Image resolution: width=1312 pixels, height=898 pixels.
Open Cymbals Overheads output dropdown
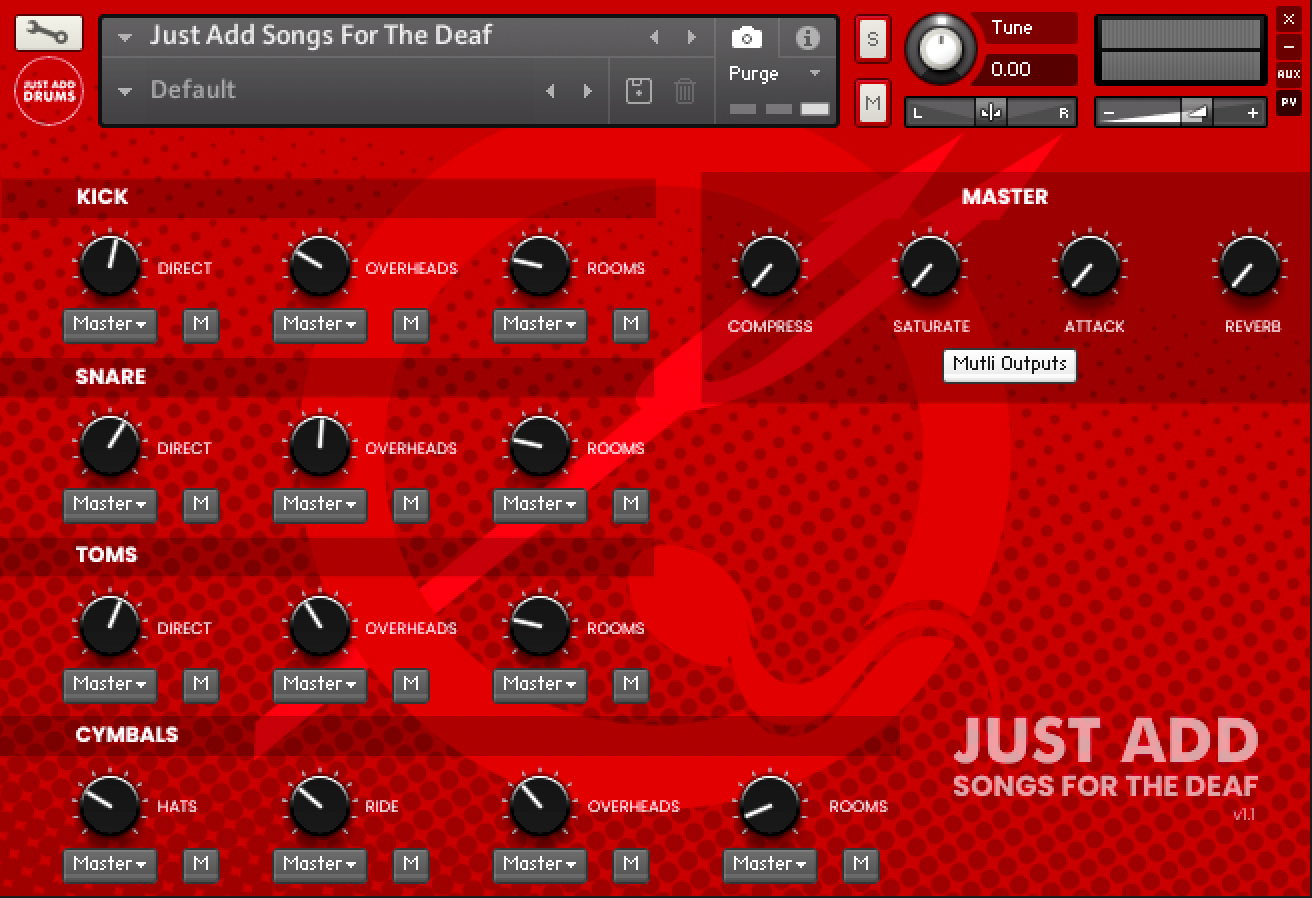tap(540, 864)
